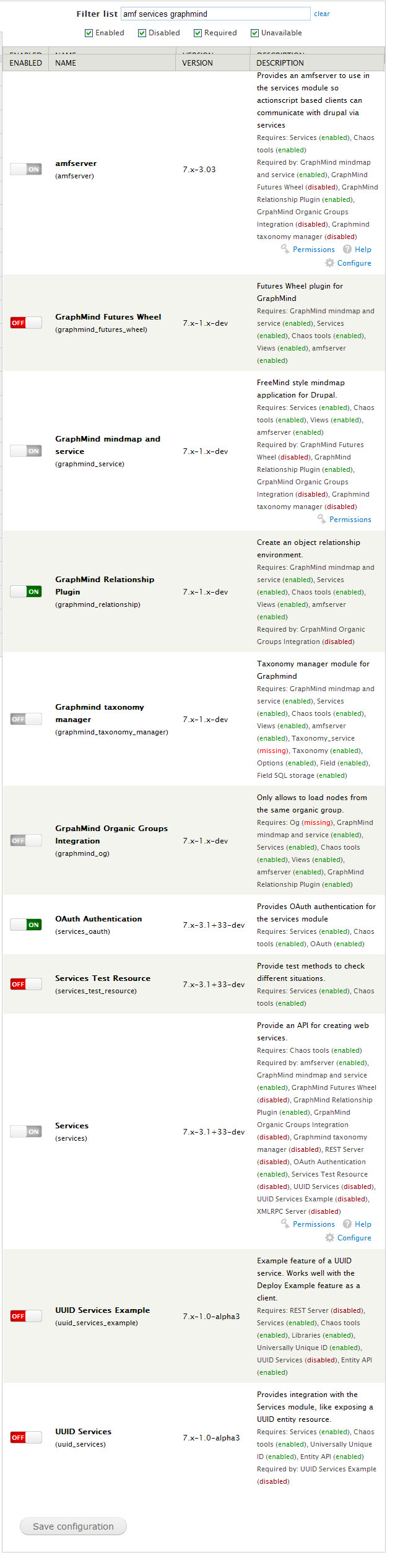The image size is (403, 1568).
Task: Turn off the GraphMind Relationship Plugin switch
Action: coord(26,591)
